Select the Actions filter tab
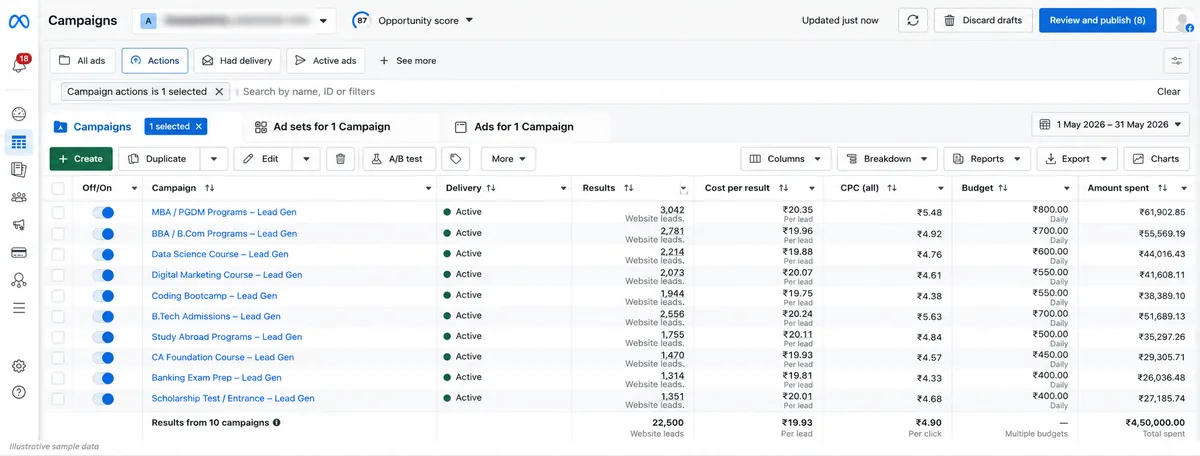The height and width of the screenshot is (456, 1200). 155,60
